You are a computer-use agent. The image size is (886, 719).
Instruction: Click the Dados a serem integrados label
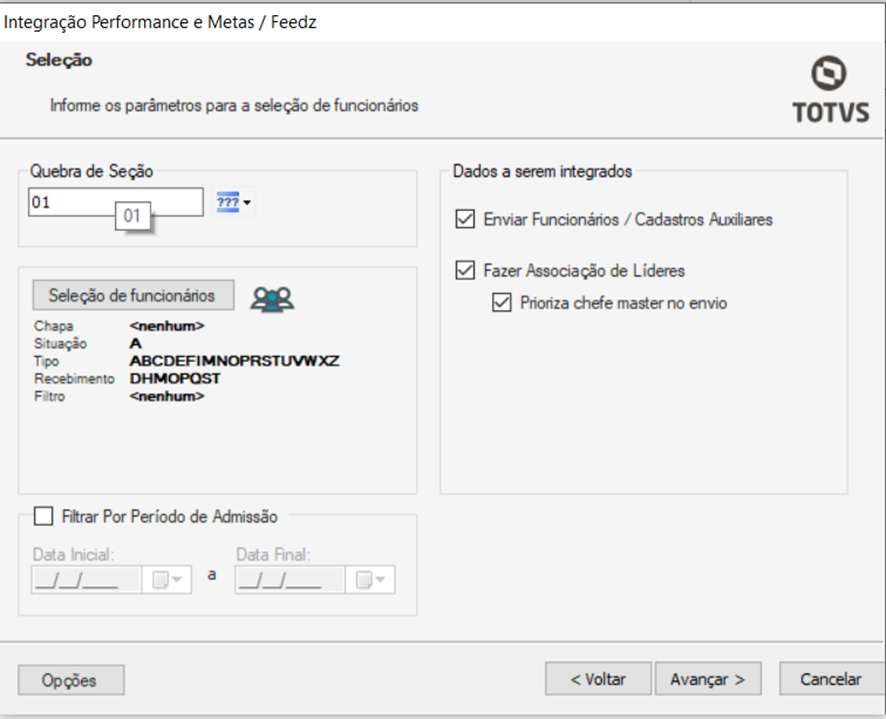point(542,171)
